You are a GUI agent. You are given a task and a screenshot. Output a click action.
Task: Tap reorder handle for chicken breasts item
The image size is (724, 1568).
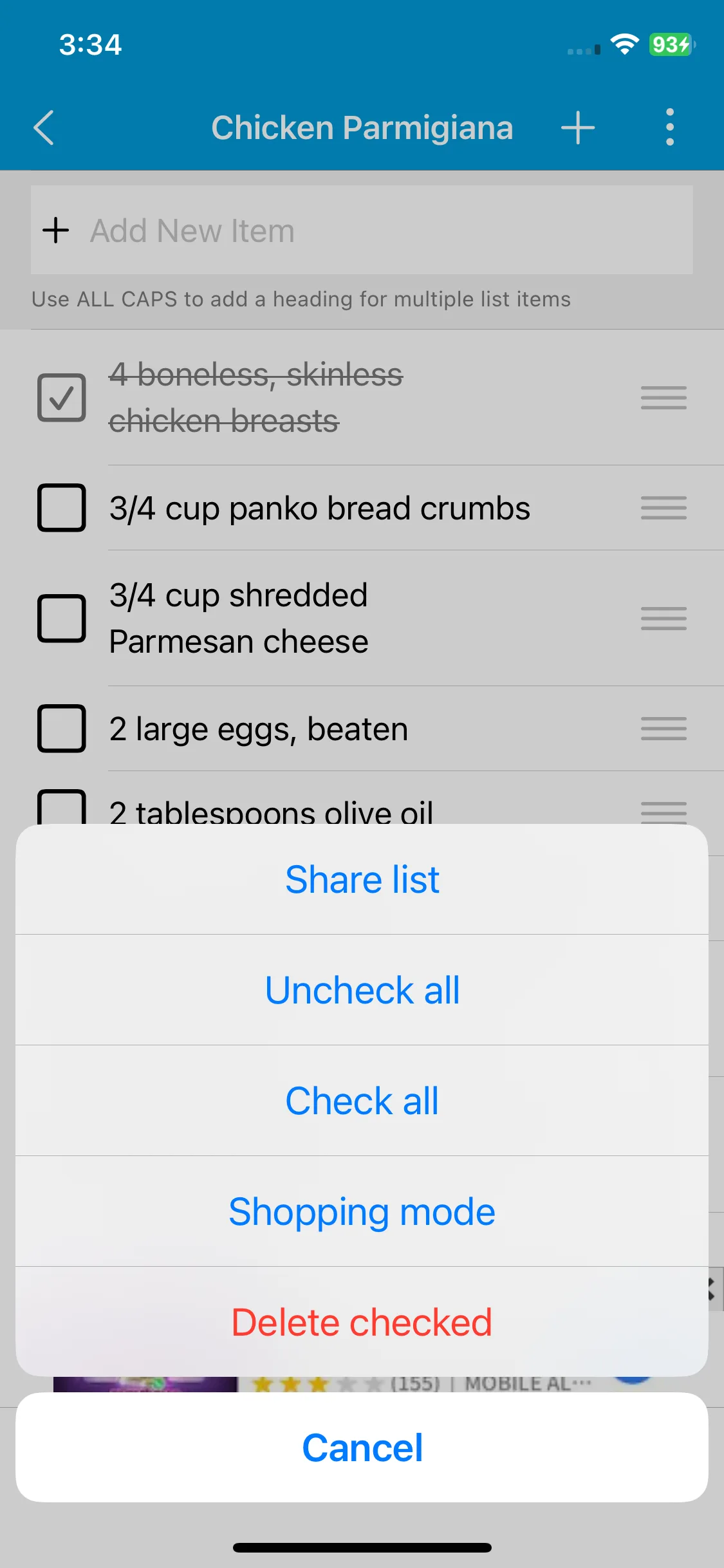coord(664,398)
